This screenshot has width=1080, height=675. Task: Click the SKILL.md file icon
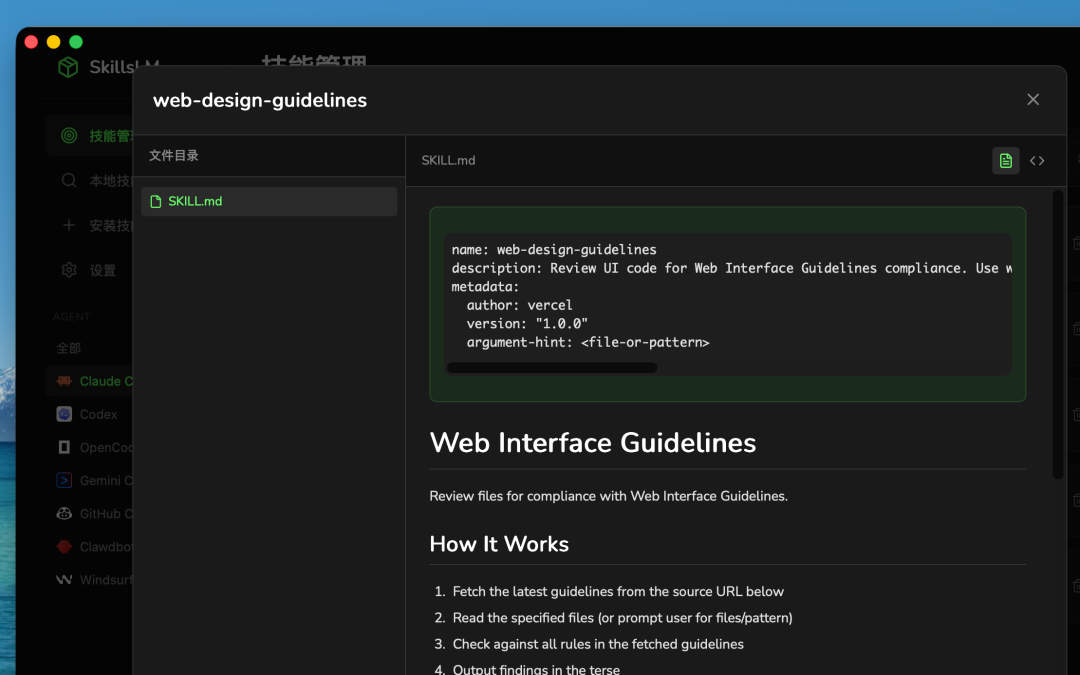[x=156, y=201]
